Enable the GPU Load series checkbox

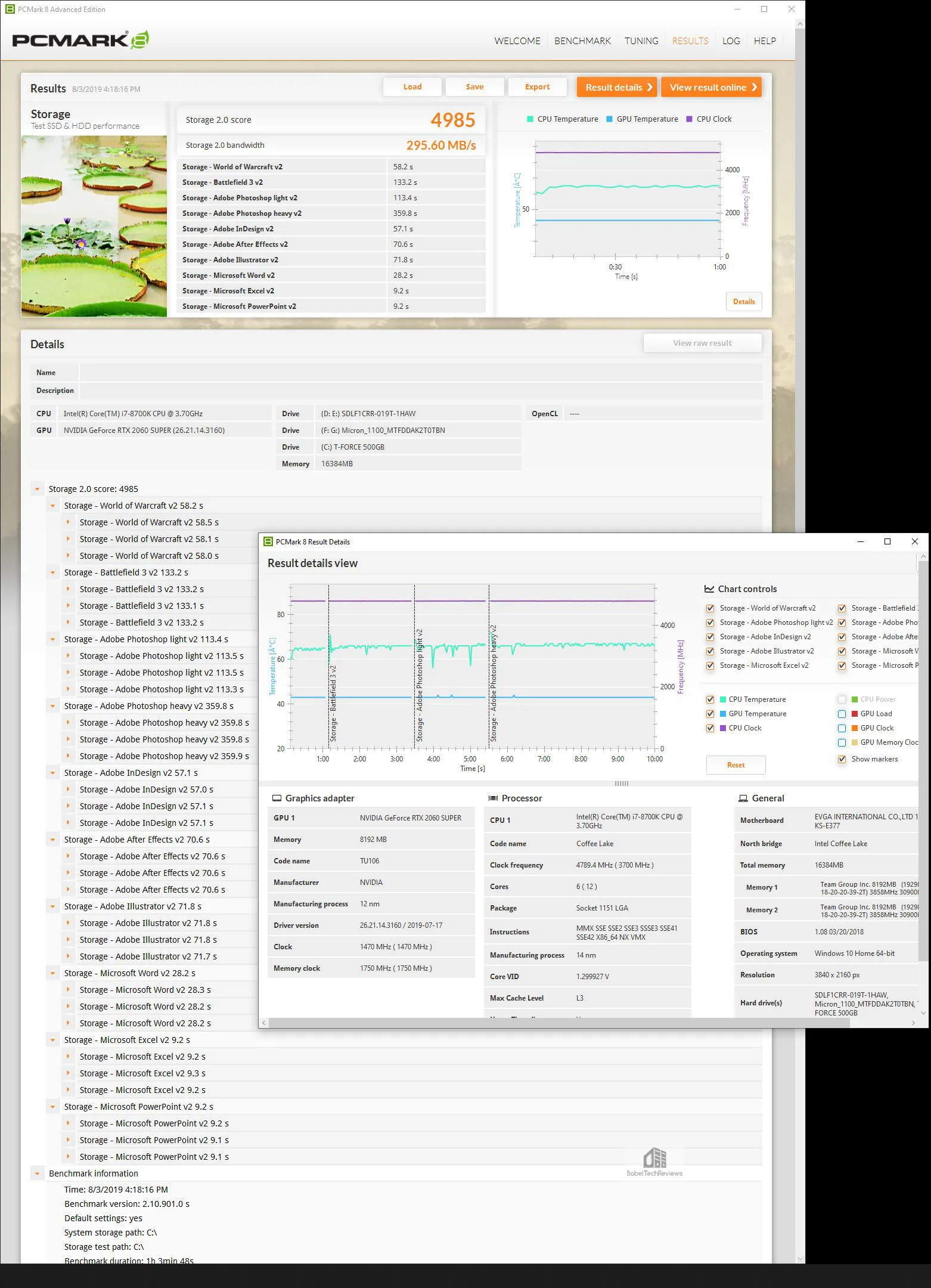[842, 714]
